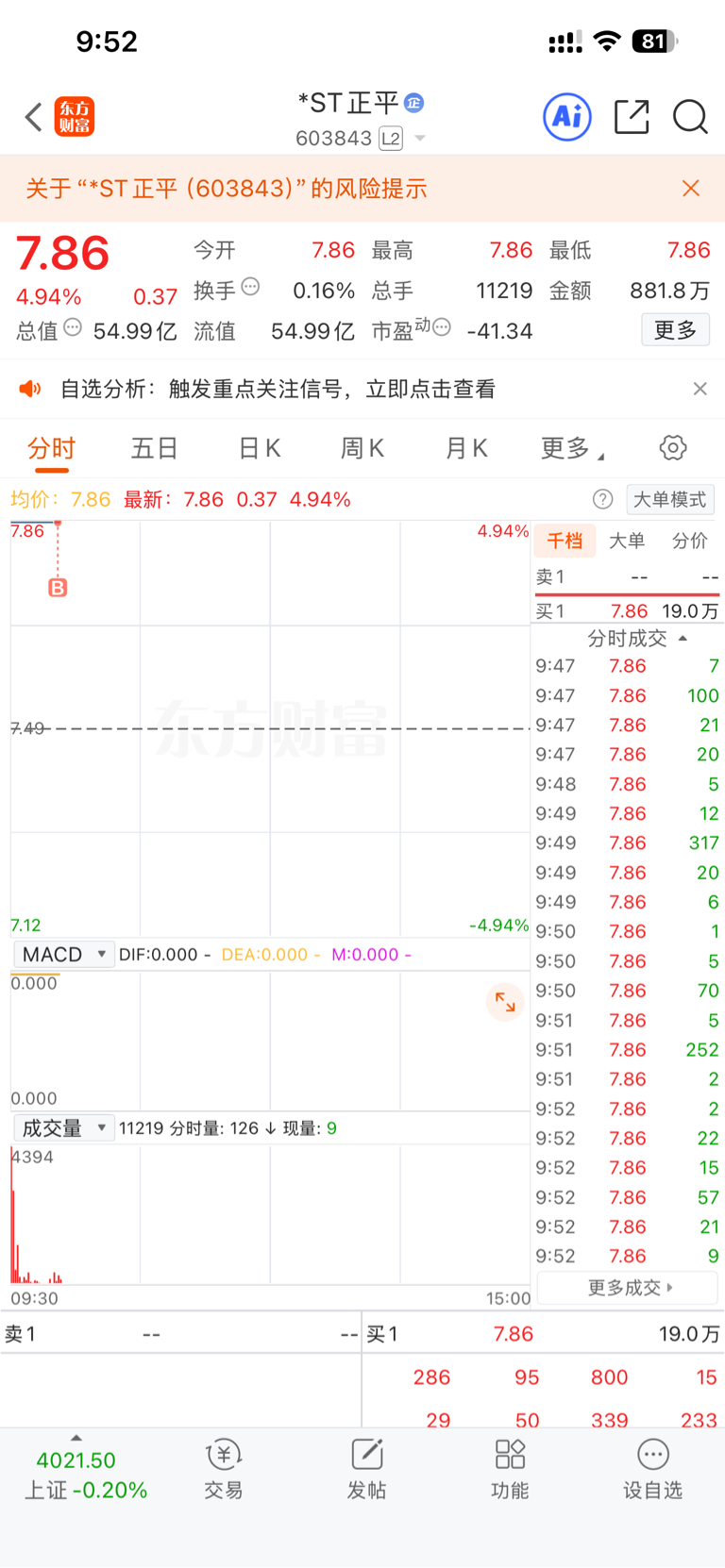The width and height of the screenshot is (725, 1568).
Task: Tap the info icon next to 总值
Action: pyautogui.click(x=73, y=328)
